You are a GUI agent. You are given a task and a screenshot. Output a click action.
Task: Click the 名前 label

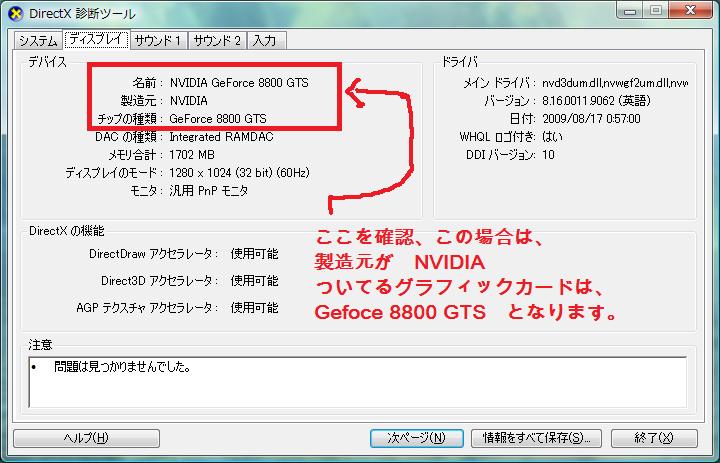click(145, 83)
